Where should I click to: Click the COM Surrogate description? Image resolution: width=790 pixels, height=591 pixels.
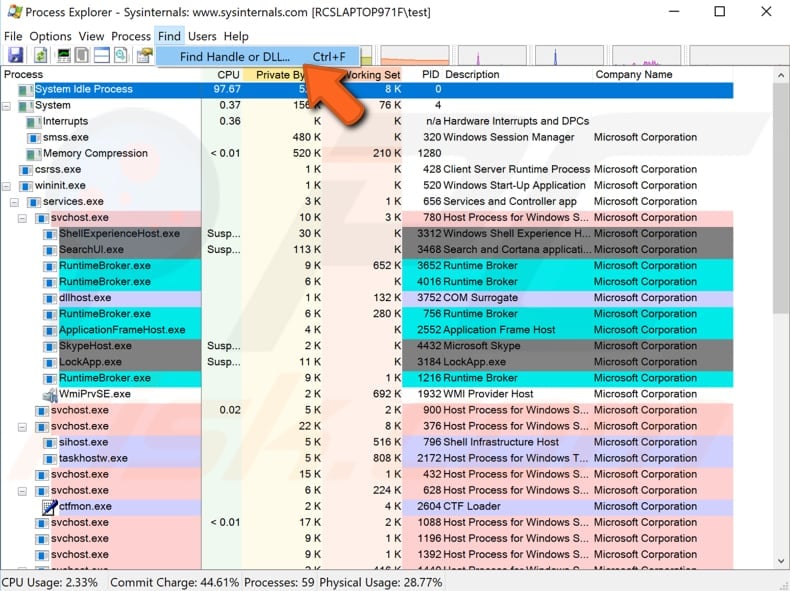click(480, 298)
